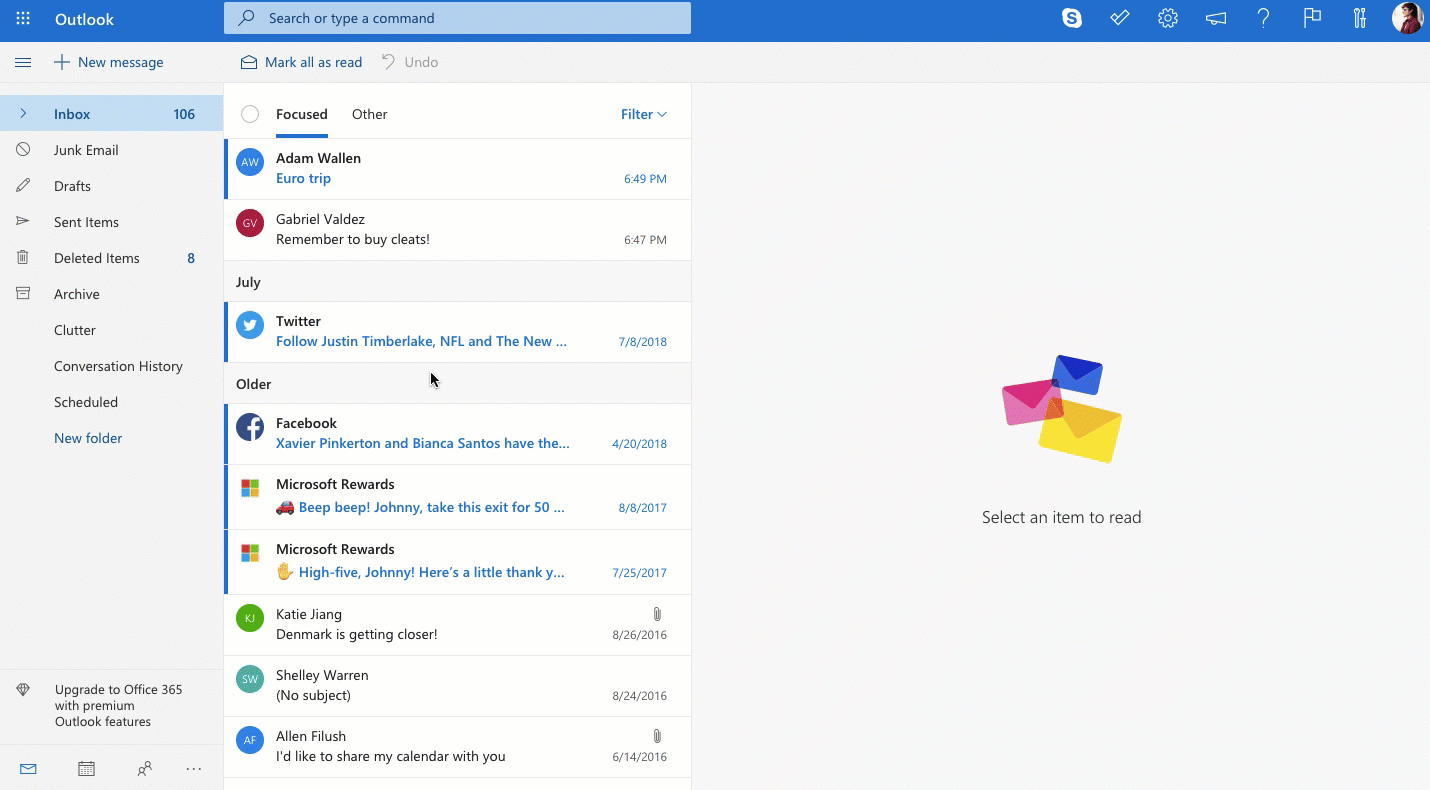Open the To-Do checkmark icon
The height and width of the screenshot is (790, 1430).
pyautogui.click(x=1120, y=18)
